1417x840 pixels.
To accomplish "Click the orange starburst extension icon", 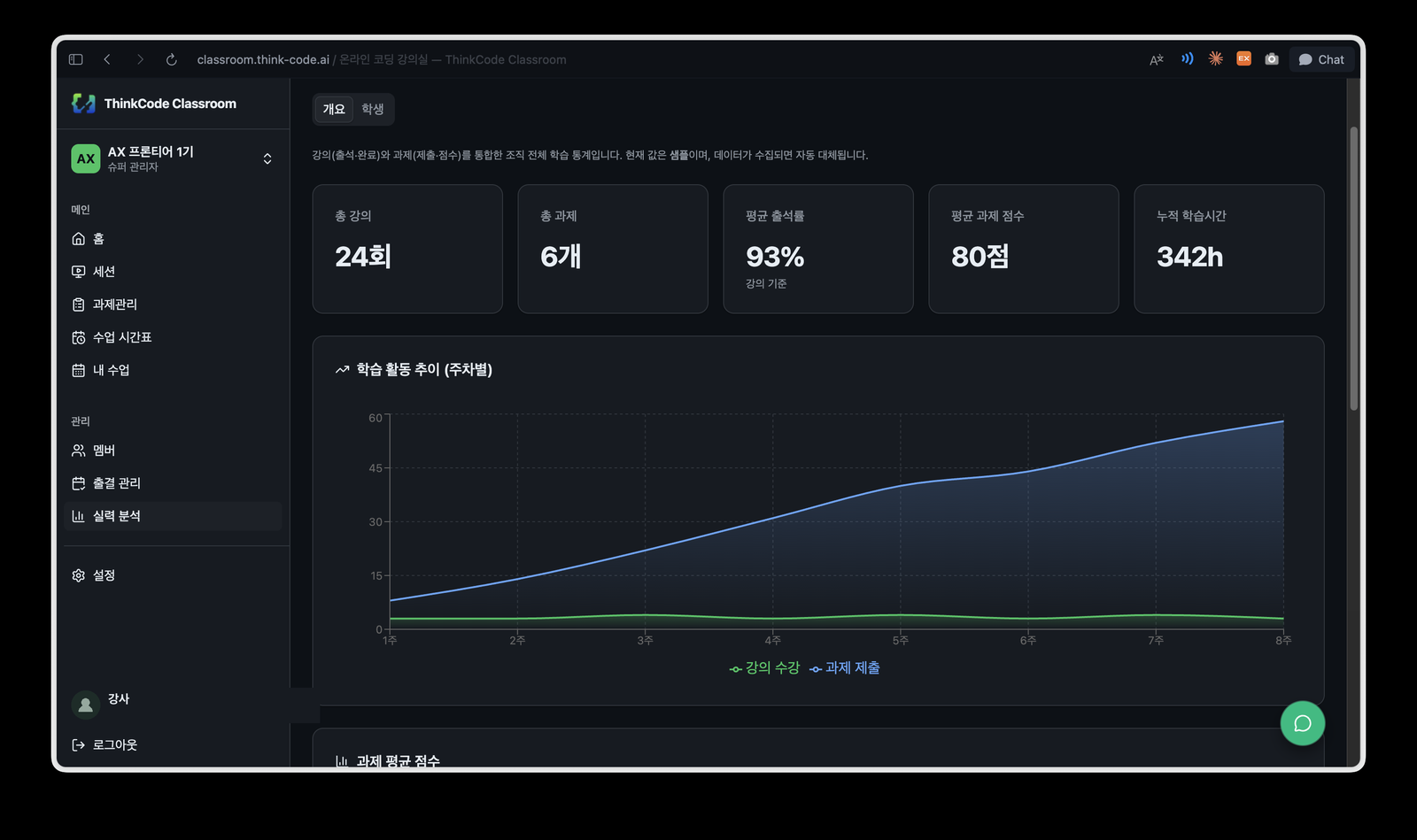I will tap(1215, 58).
